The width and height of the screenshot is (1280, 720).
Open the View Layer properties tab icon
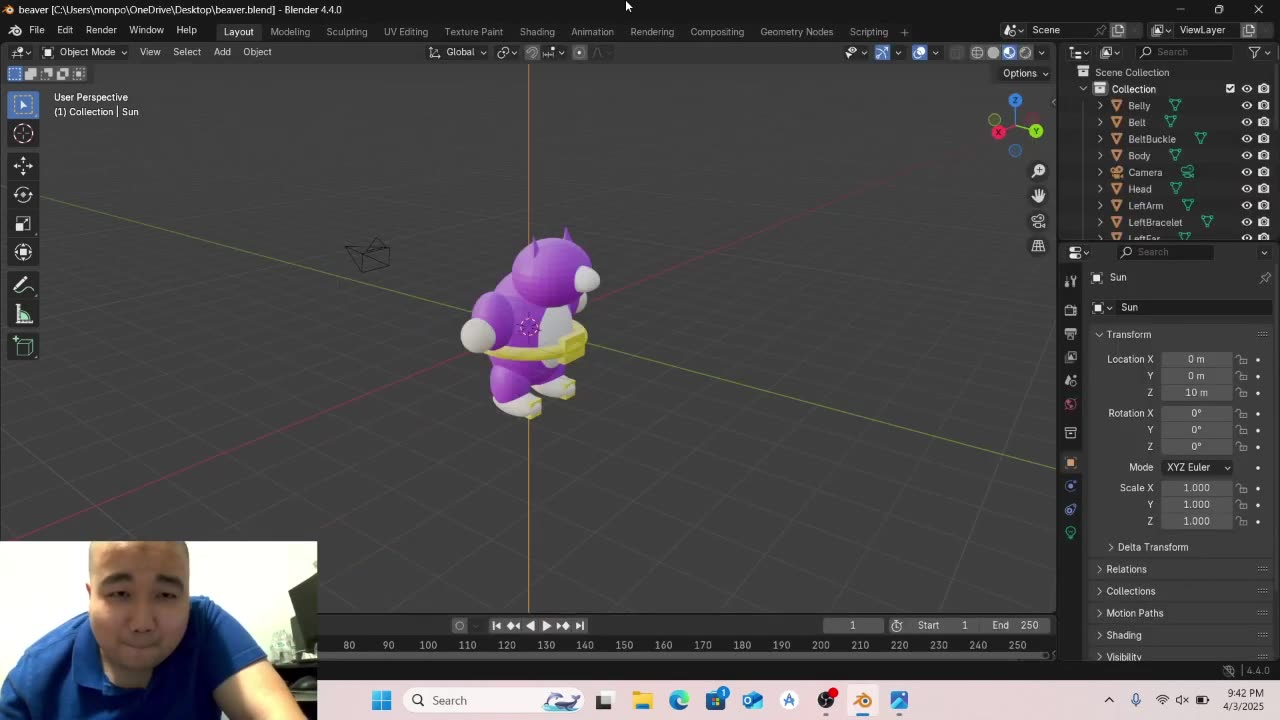click(x=1070, y=357)
